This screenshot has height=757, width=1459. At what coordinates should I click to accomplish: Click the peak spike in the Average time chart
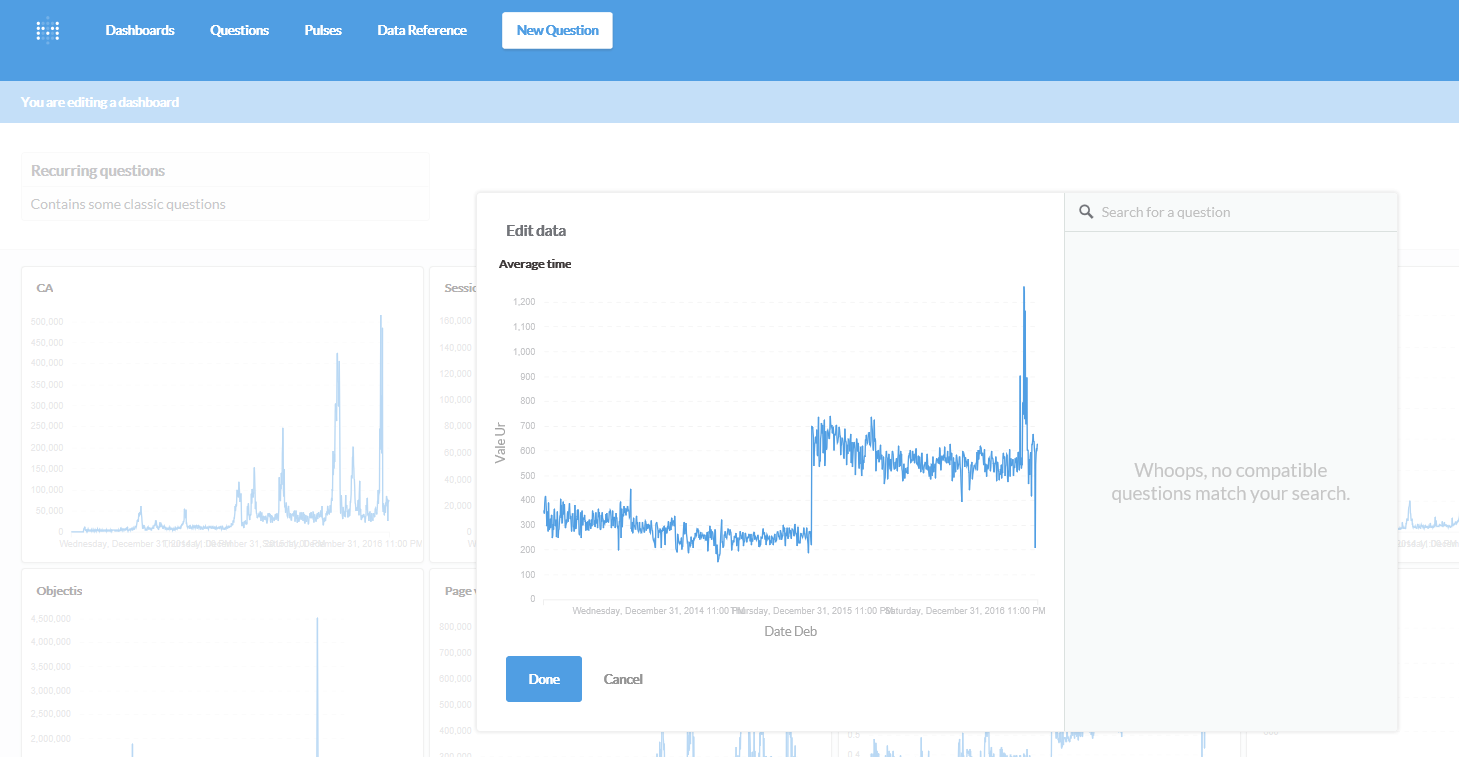[x=1023, y=290]
